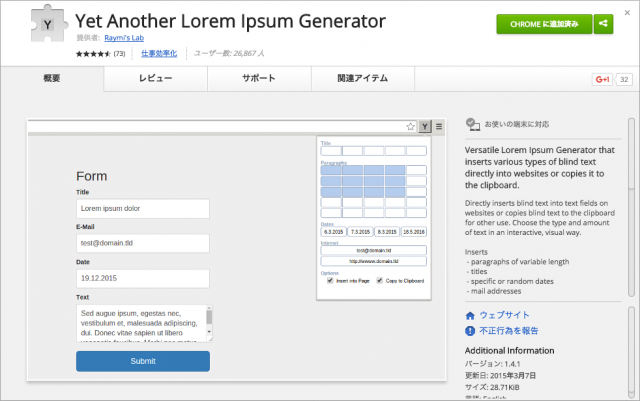
Task: Click the green share icon button
Action: coord(603,25)
